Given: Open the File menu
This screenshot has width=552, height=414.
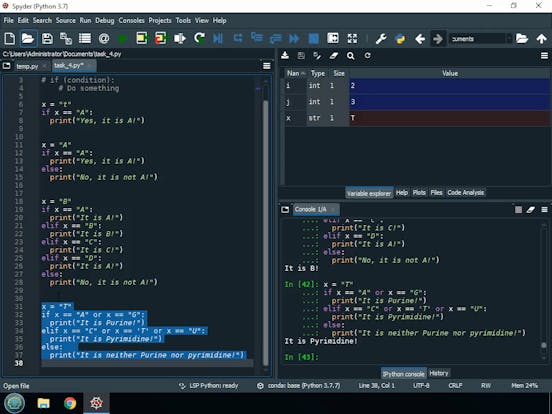Looking at the screenshot, I should click(8, 20).
